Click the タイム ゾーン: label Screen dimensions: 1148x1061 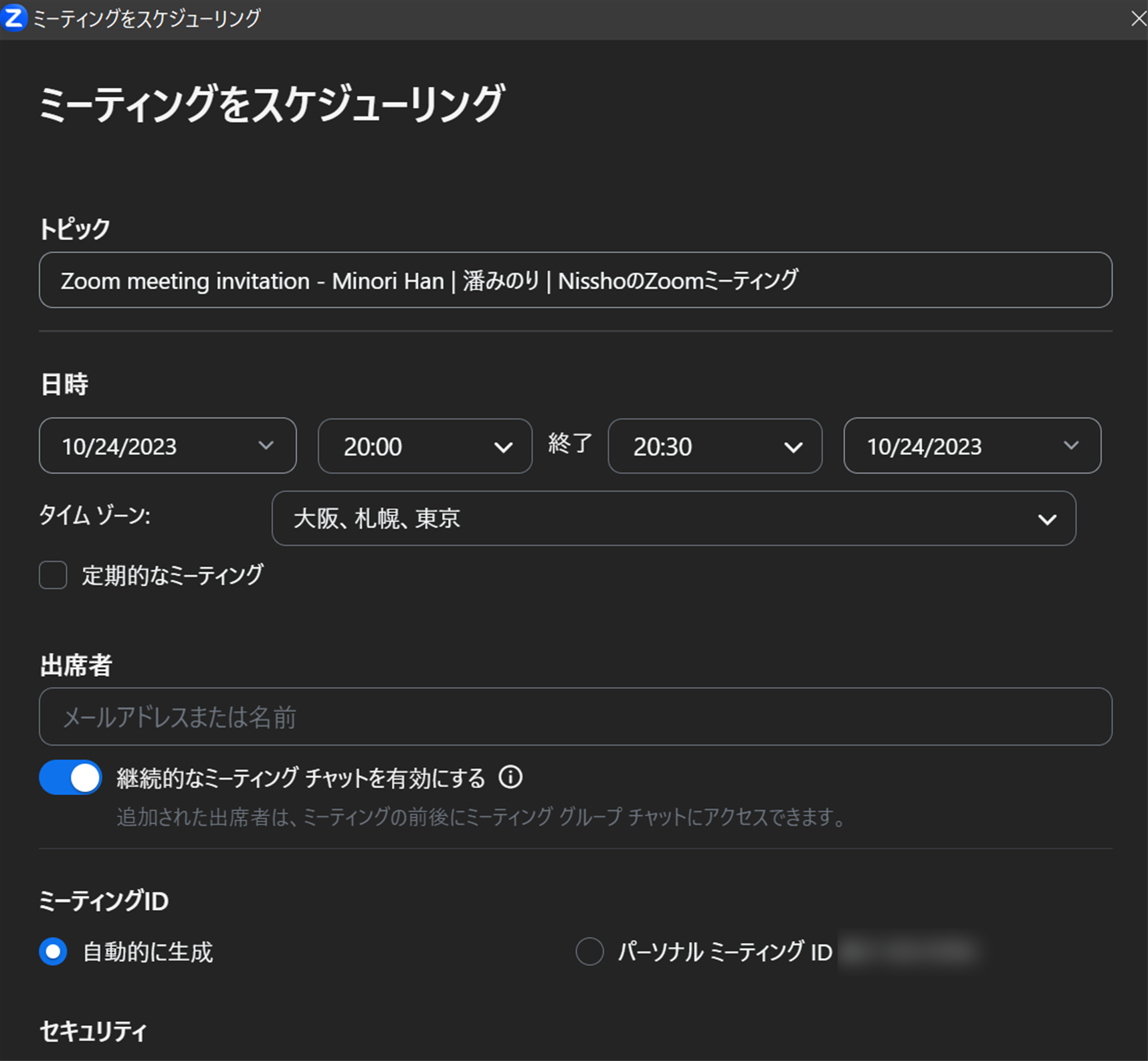pos(95,515)
